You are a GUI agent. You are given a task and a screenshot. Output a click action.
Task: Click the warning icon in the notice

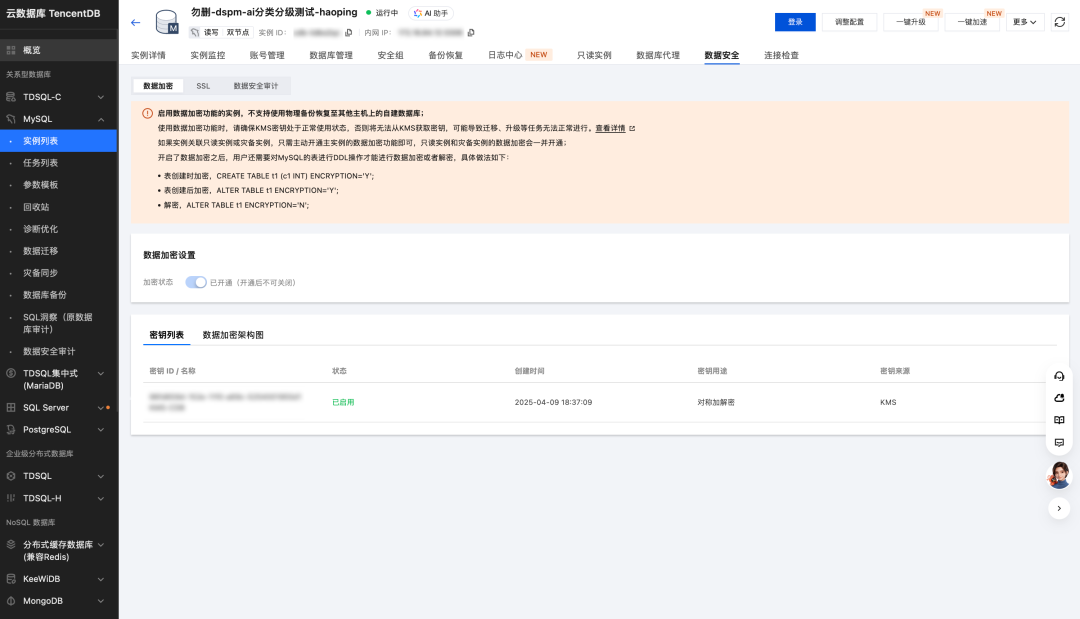coord(147,114)
